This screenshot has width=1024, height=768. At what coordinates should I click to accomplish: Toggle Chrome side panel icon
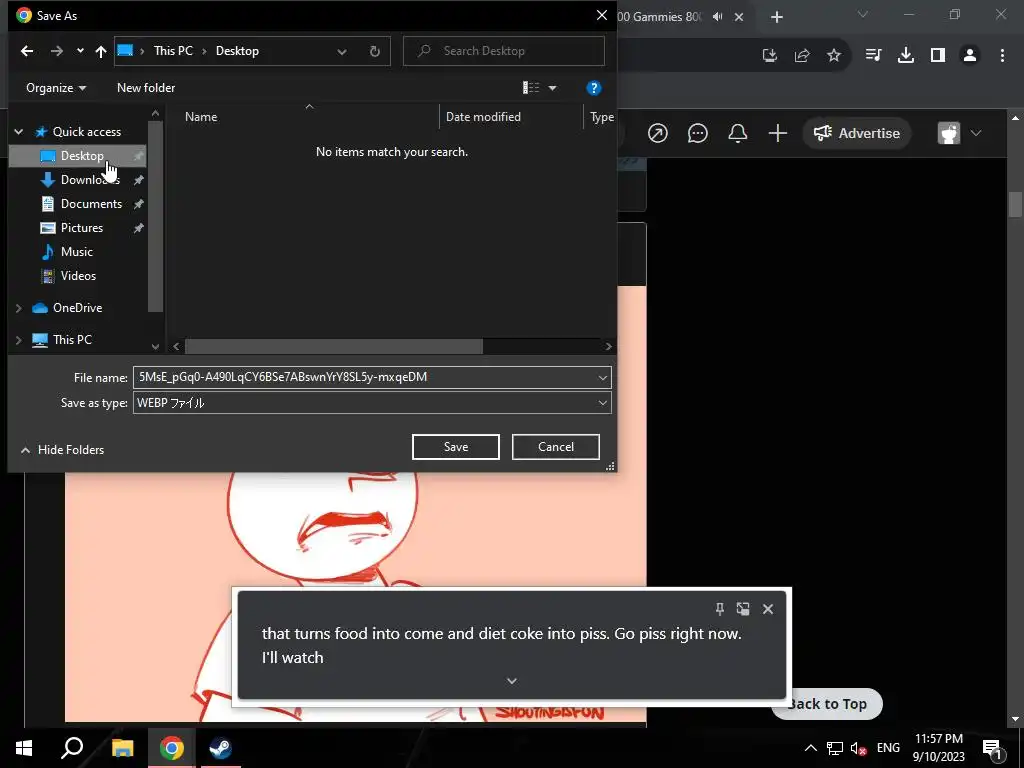(938, 56)
